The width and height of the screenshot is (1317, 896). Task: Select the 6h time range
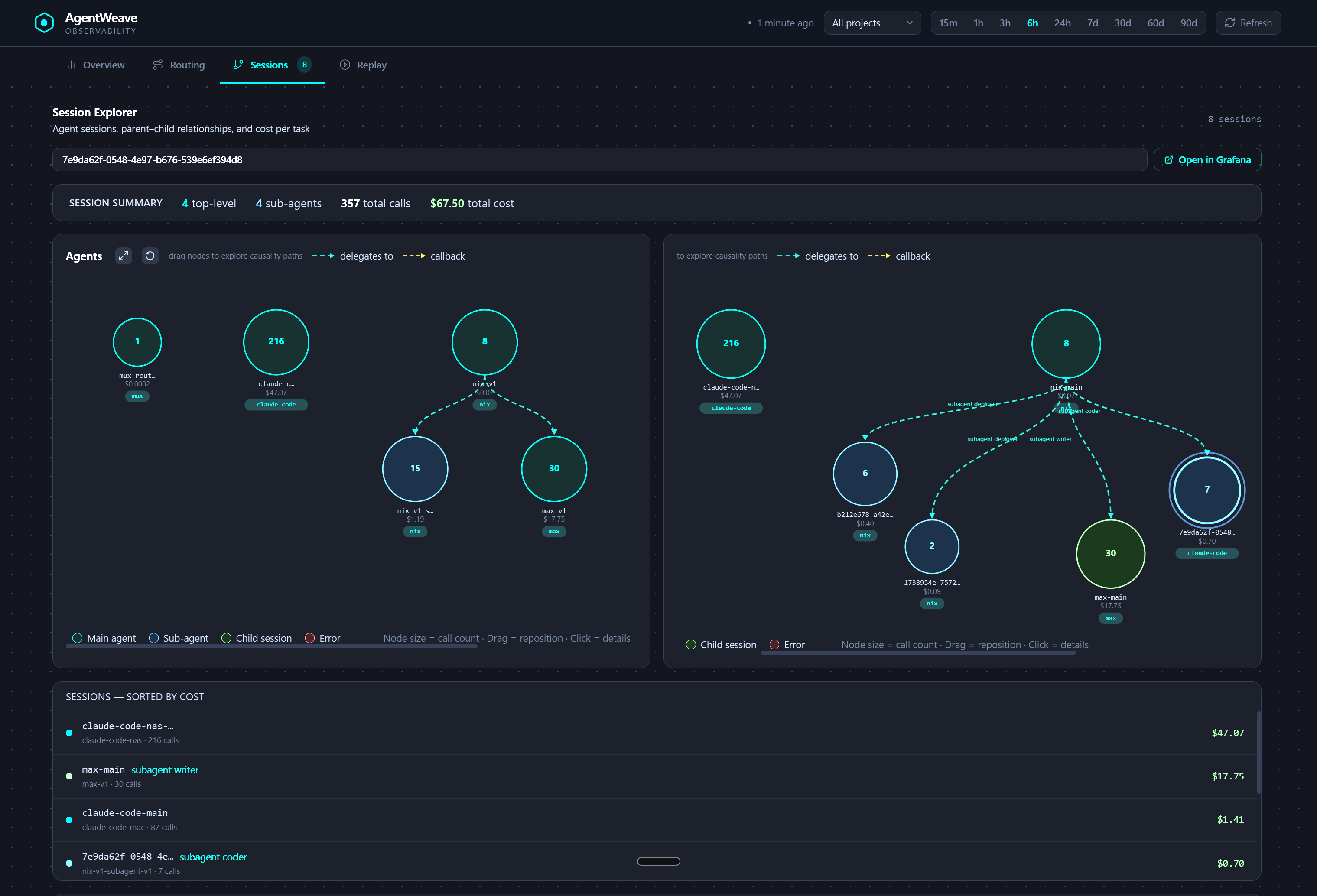pos(1033,23)
